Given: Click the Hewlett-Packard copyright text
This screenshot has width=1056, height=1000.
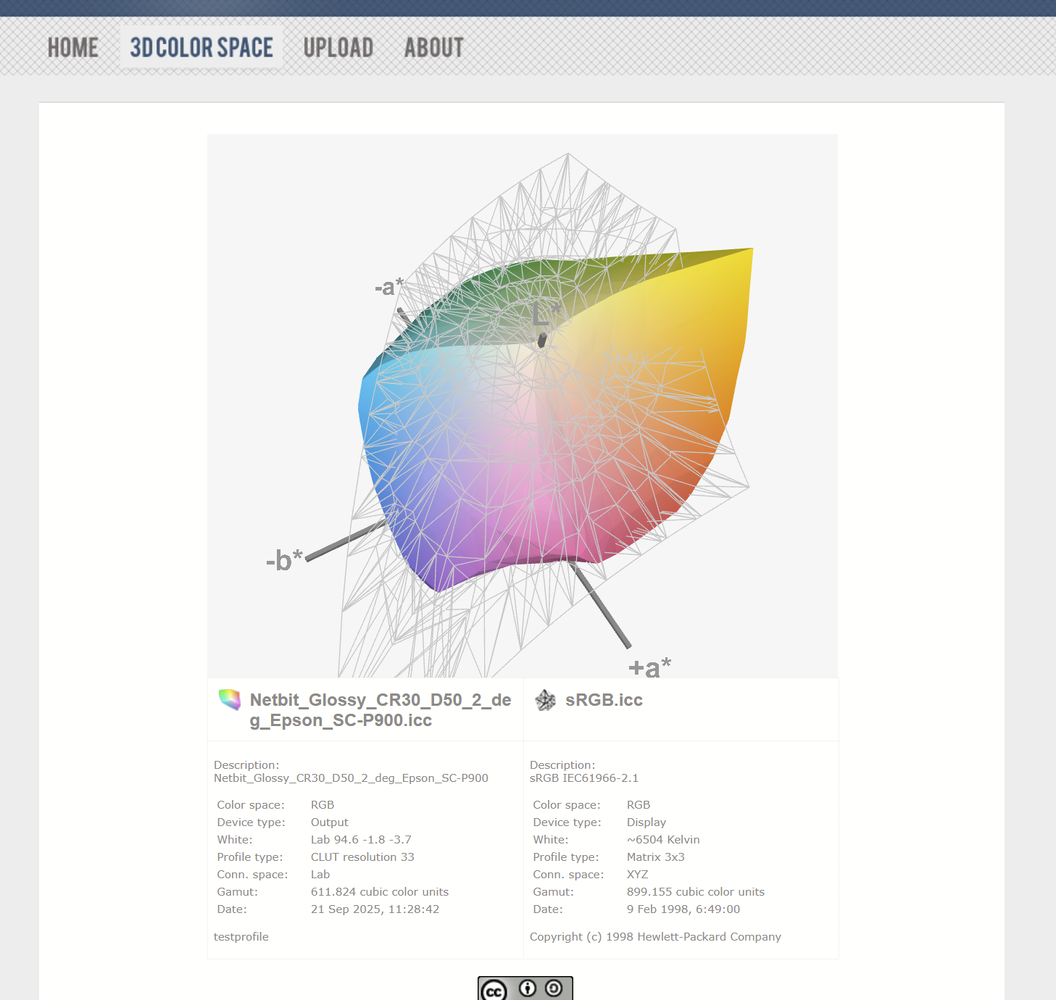Looking at the screenshot, I should coord(655,937).
